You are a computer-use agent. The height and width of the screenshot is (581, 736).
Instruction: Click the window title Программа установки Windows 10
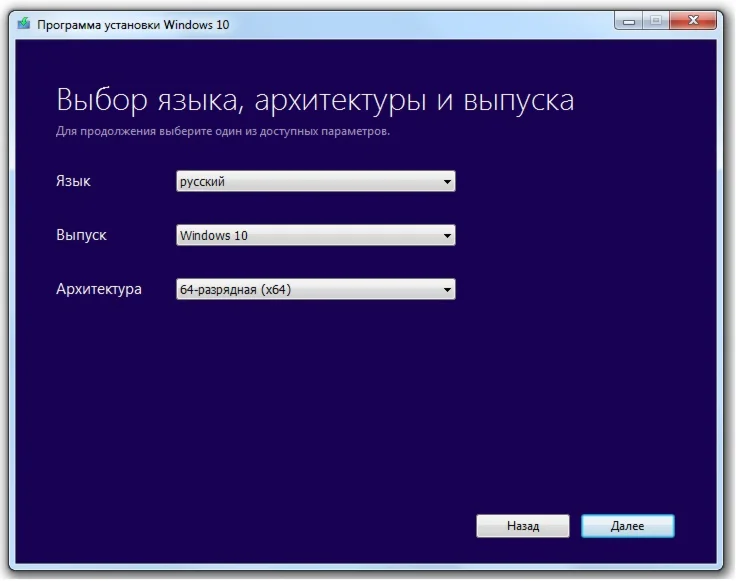pos(133,24)
